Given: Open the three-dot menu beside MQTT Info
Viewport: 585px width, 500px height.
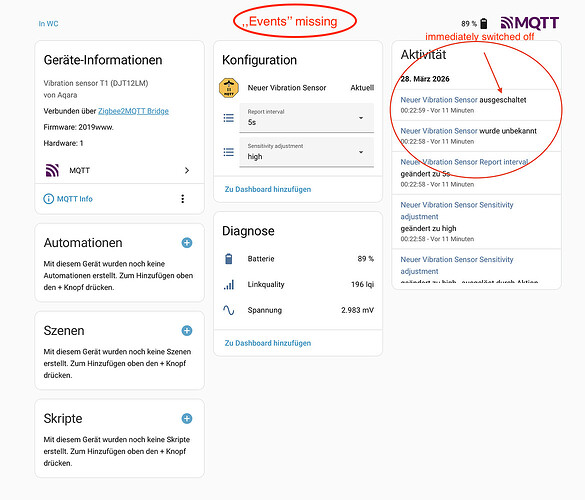Looking at the screenshot, I should pos(182,199).
